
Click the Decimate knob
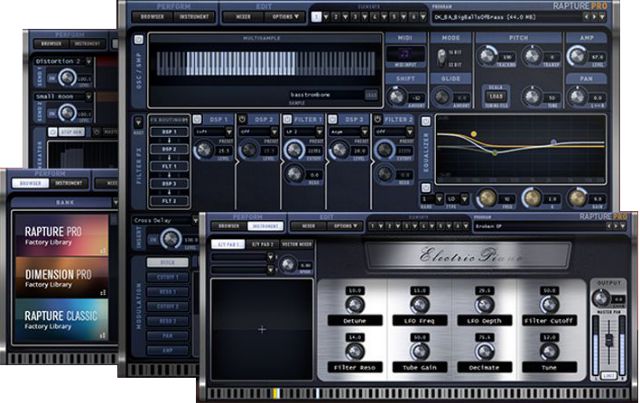484,352
